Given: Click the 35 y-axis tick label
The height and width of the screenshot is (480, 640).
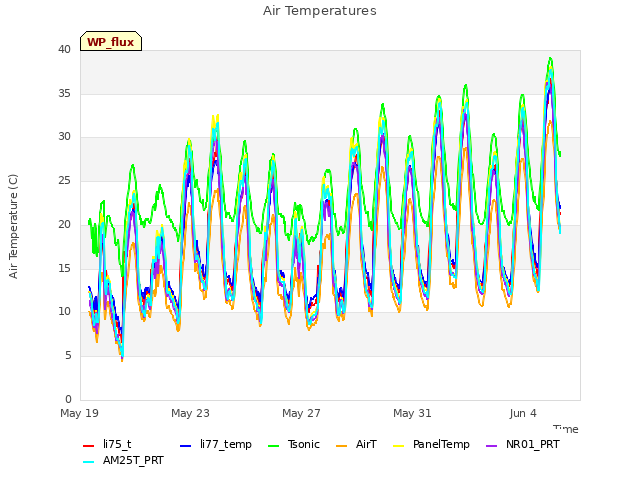Looking at the screenshot, I should click(64, 93).
